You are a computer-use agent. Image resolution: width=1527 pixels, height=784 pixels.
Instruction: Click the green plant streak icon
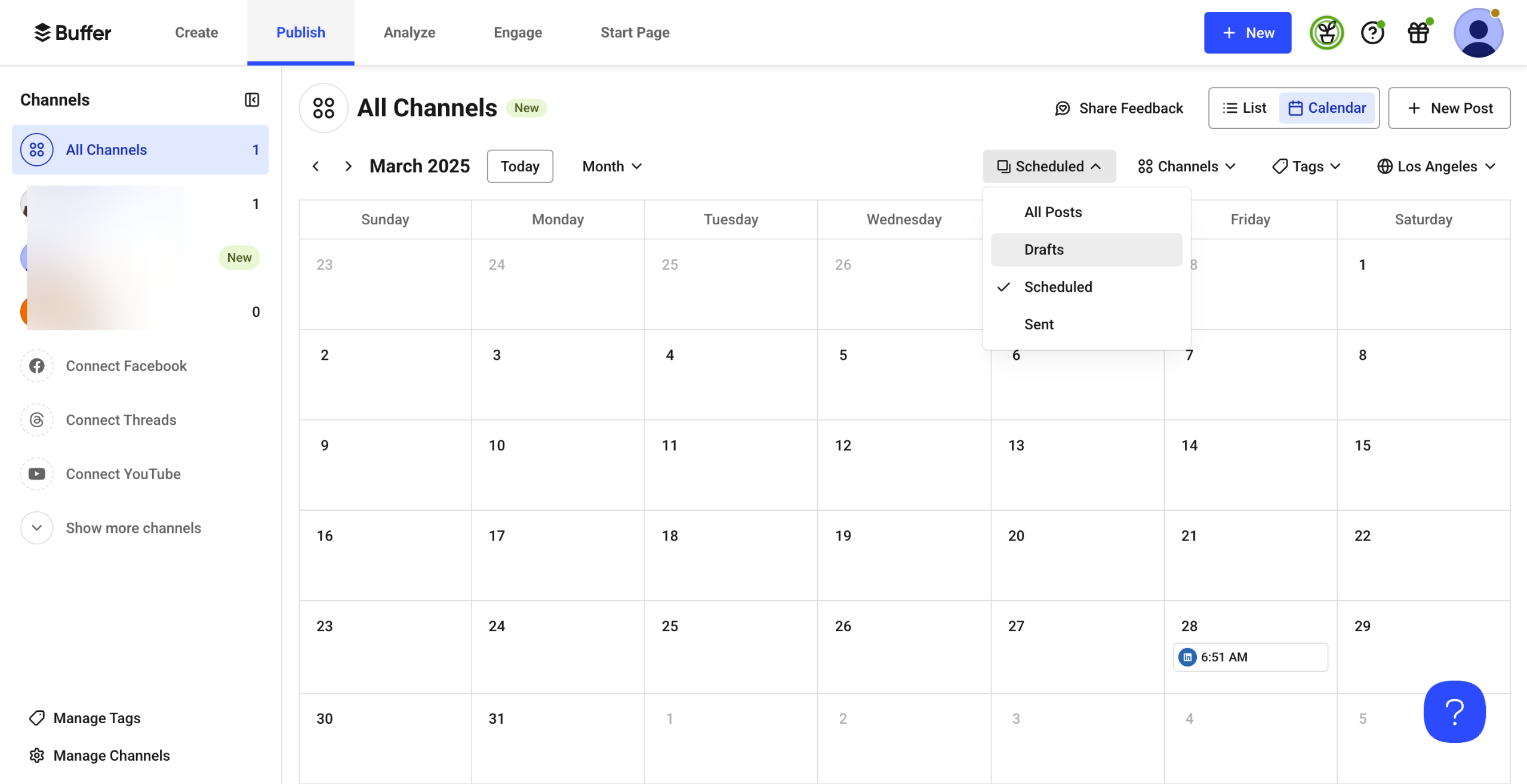[x=1326, y=32]
